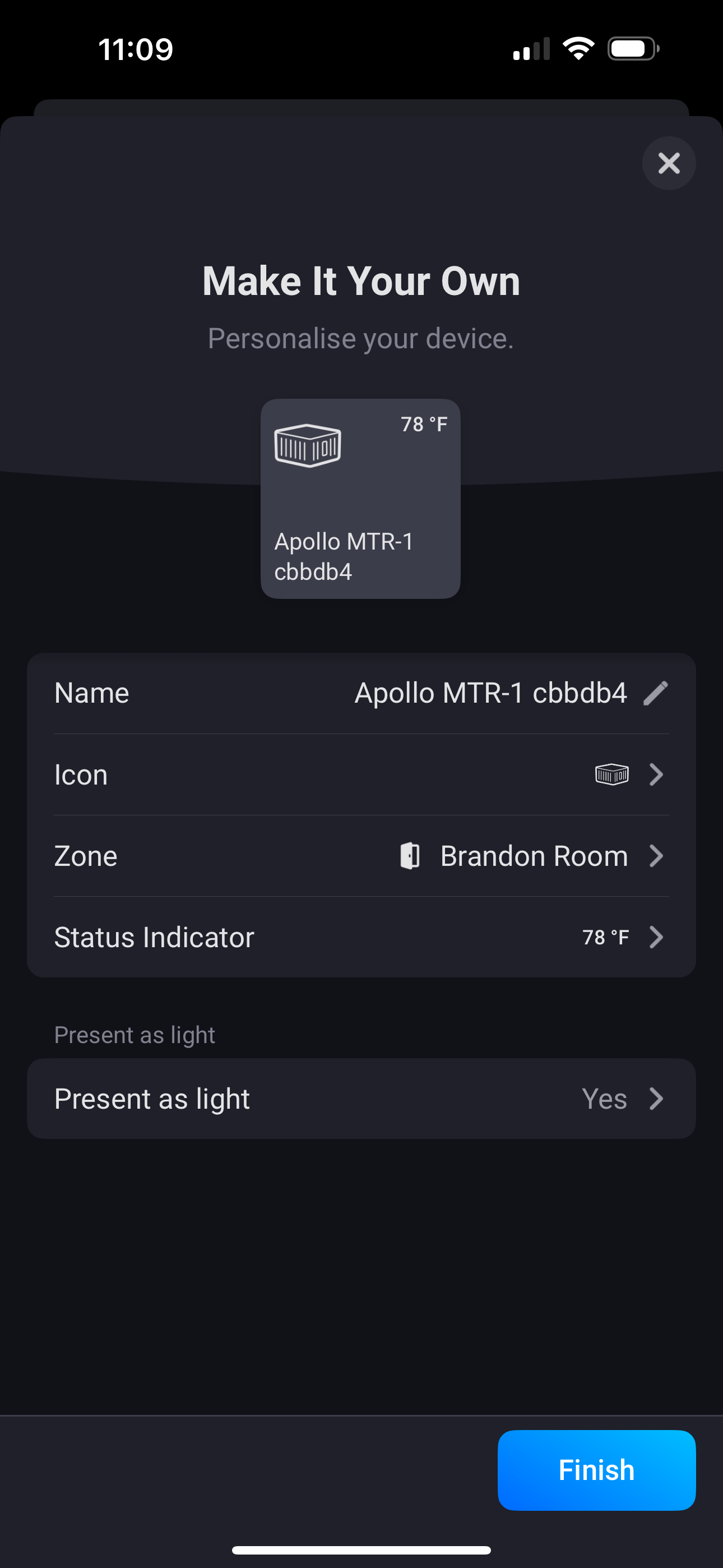
Task: Tap the Brandon Room zone value
Action: click(534, 856)
